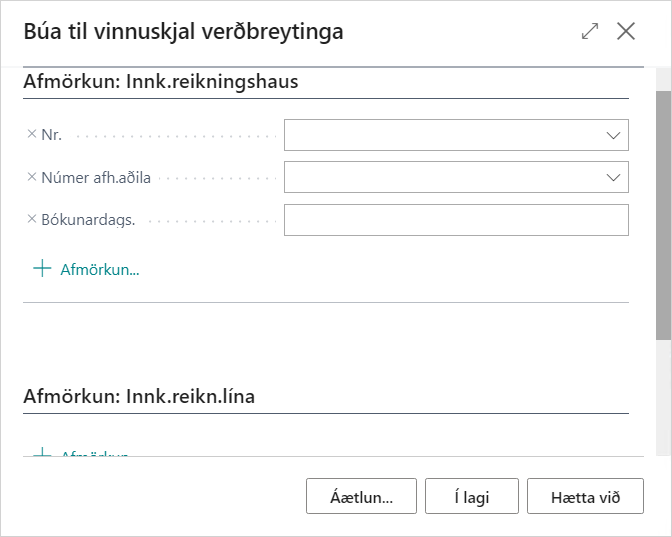Image resolution: width=672 pixels, height=537 pixels.
Task: Remove the Nr. filter with its X icon
Action: point(31,134)
